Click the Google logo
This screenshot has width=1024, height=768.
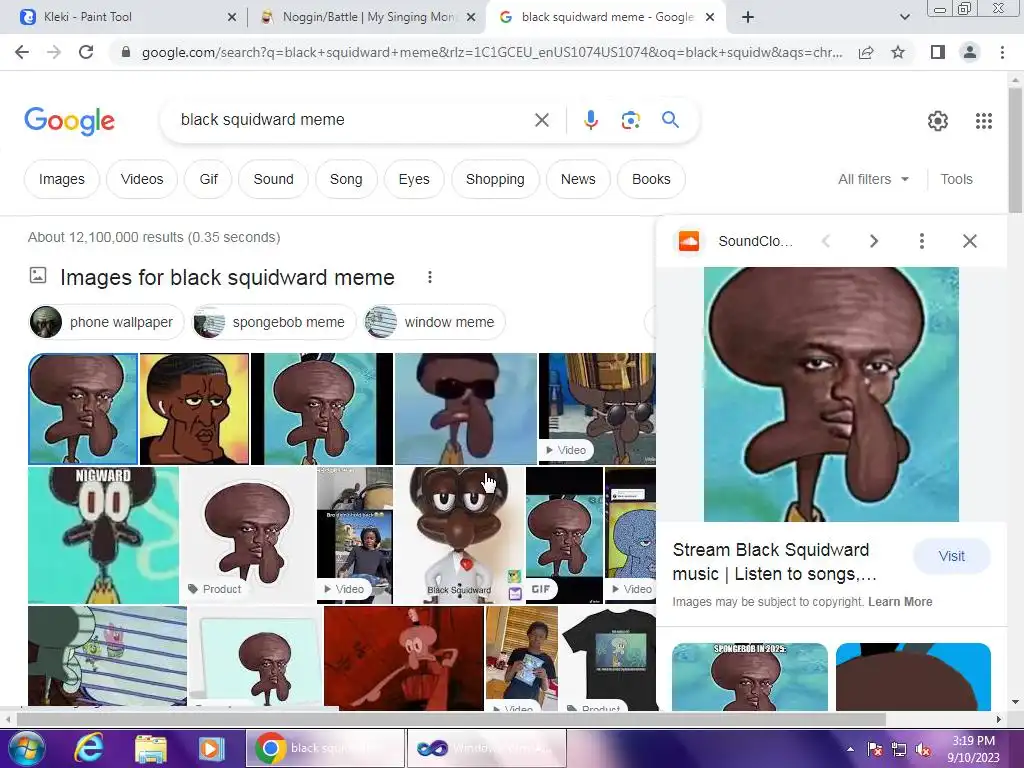pyautogui.click(x=69, y=121)
